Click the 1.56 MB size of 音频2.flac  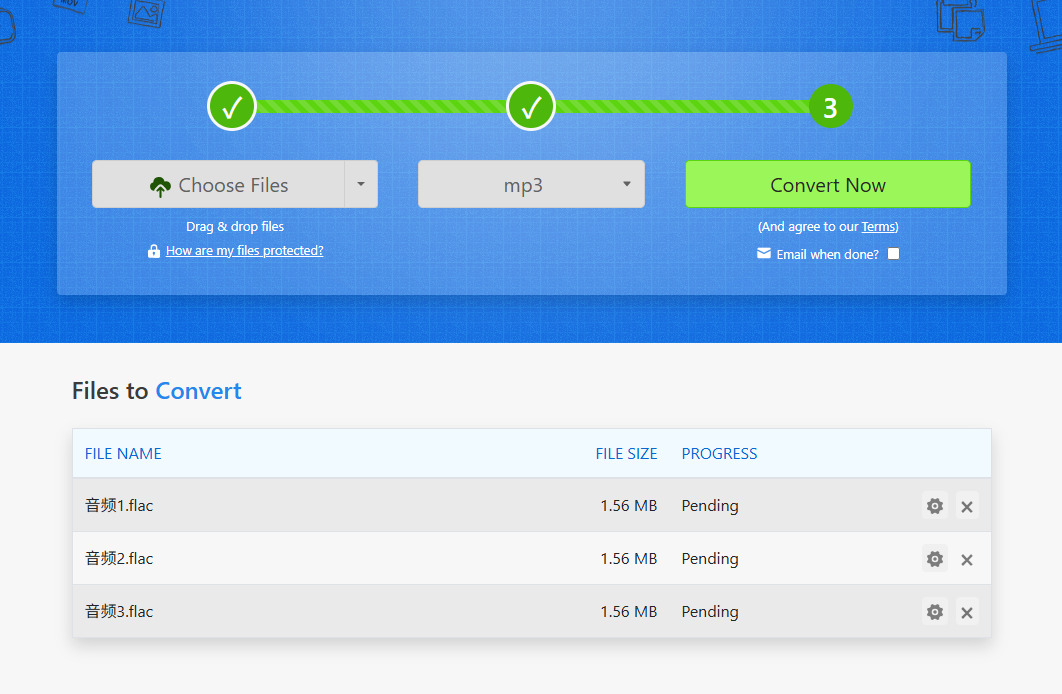[x=629, y=559]
